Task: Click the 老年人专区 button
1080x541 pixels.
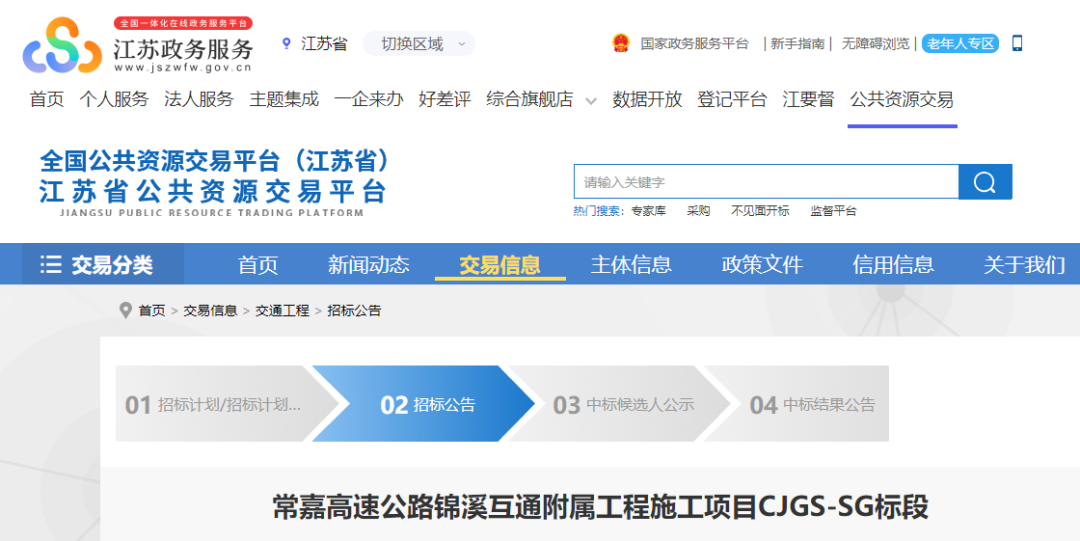Action: 960,44
